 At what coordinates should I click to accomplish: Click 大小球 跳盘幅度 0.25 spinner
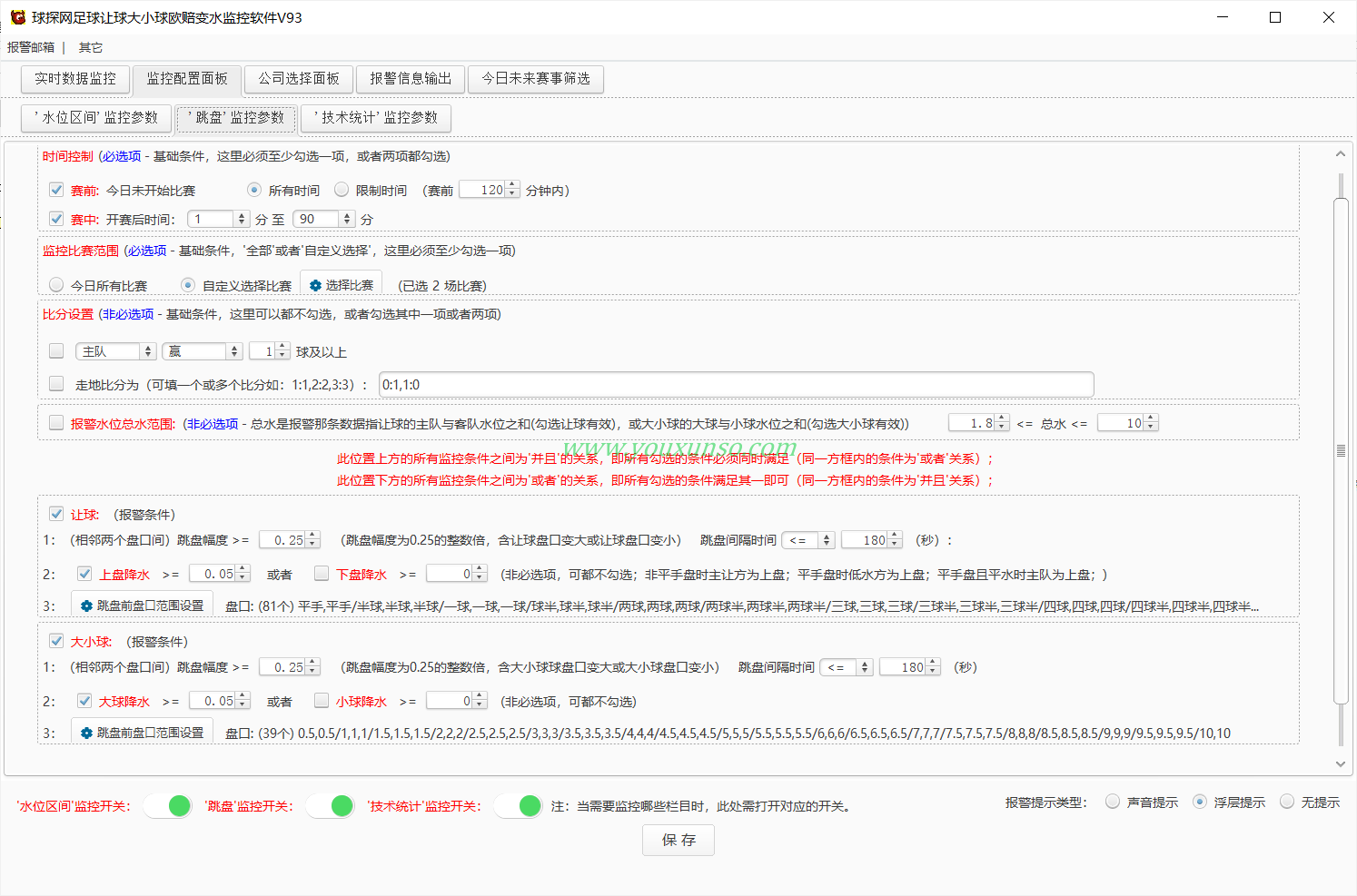tap(290, 667)
